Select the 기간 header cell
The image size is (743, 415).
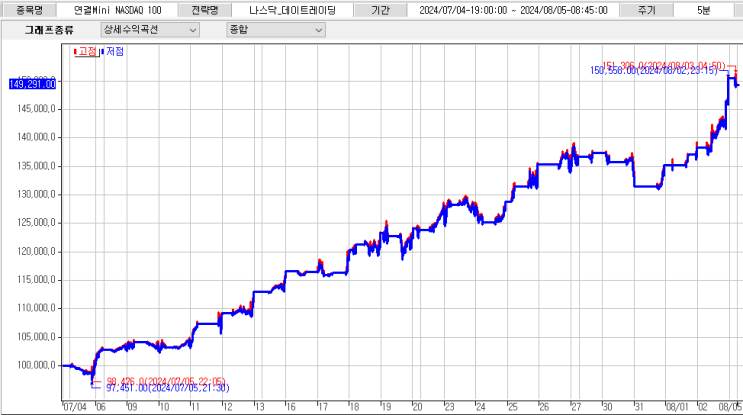[380, 10]
